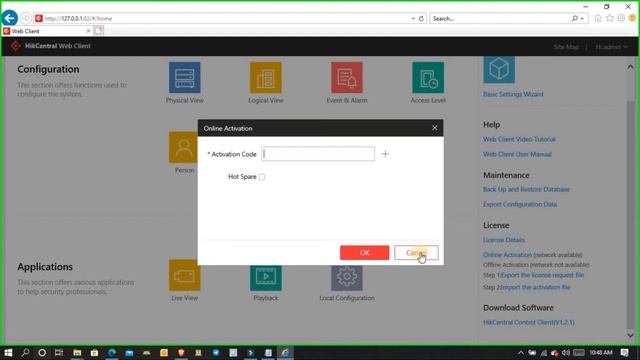Image resolution: width=640 pixels, height=360 pixels.
Task: Click the page scrollbar down arrow
Action: coord(631,336)
